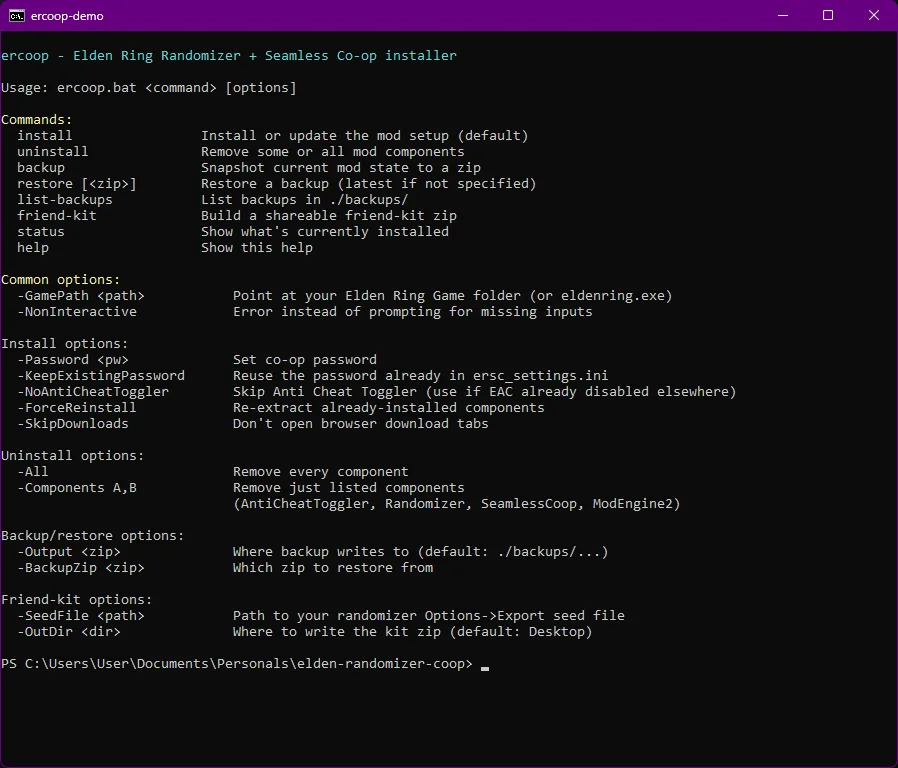Click 'List backups in ./backups/' description
Screen dimensions: 898x768
pyautogui.click(x=305, y=200)
